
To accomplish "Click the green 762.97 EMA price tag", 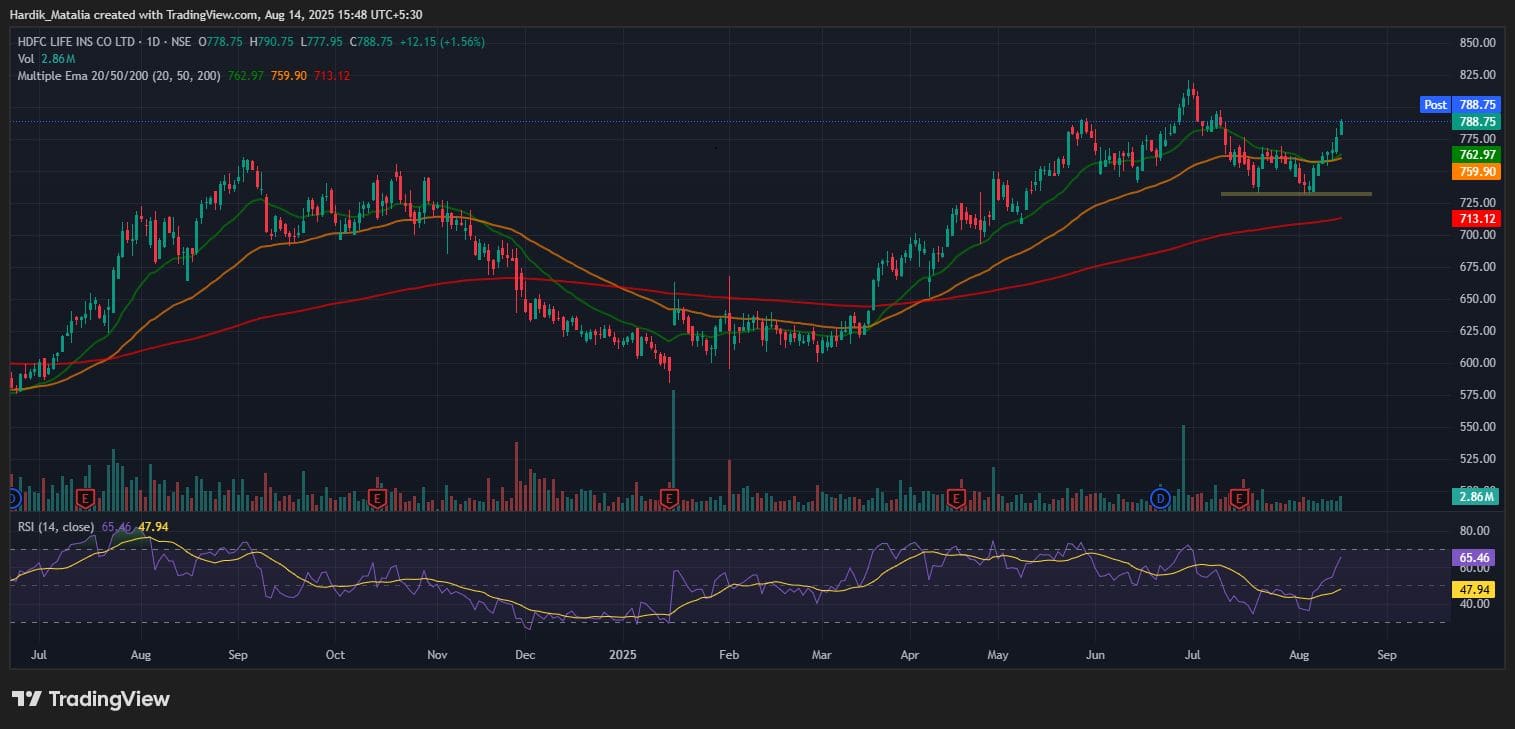I will 1477,155.
